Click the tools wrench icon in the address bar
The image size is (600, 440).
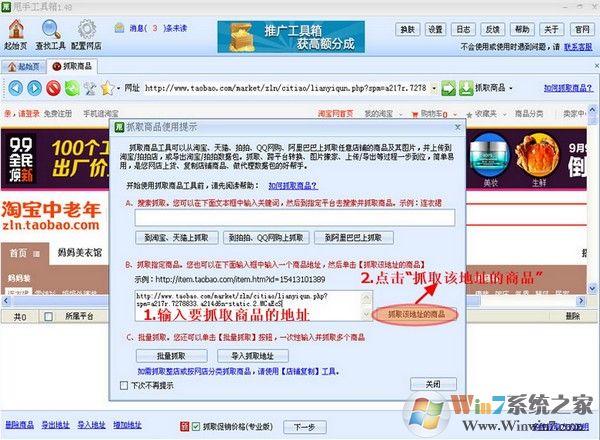[x=90, y=88]
